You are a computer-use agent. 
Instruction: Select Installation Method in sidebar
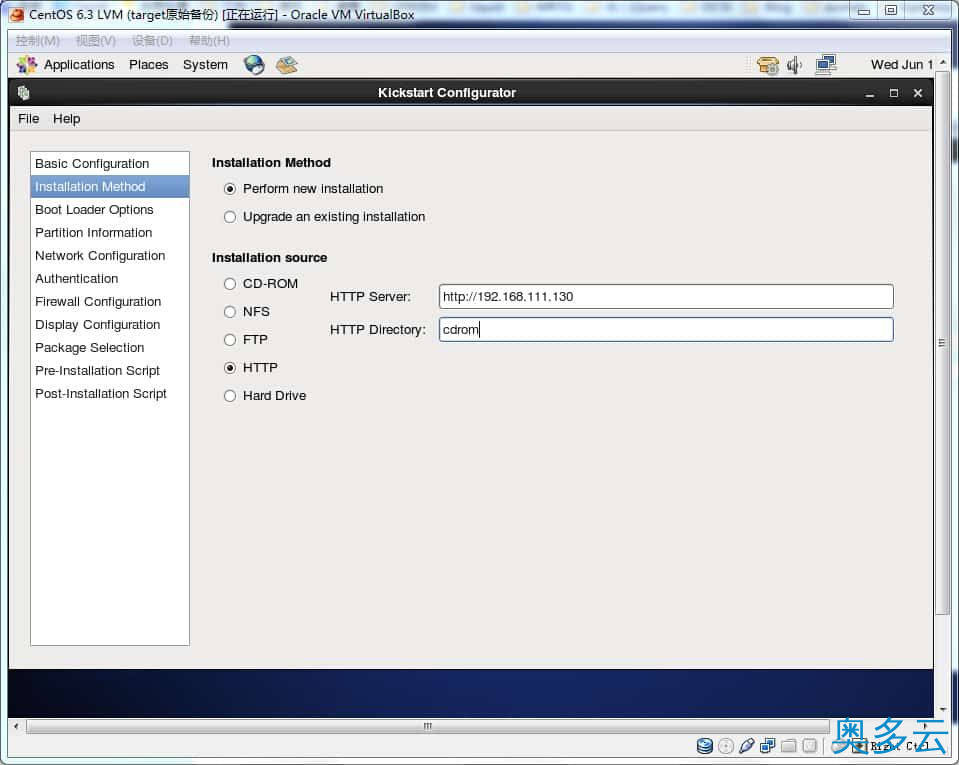pyautogui.click(x=109, y=187)
